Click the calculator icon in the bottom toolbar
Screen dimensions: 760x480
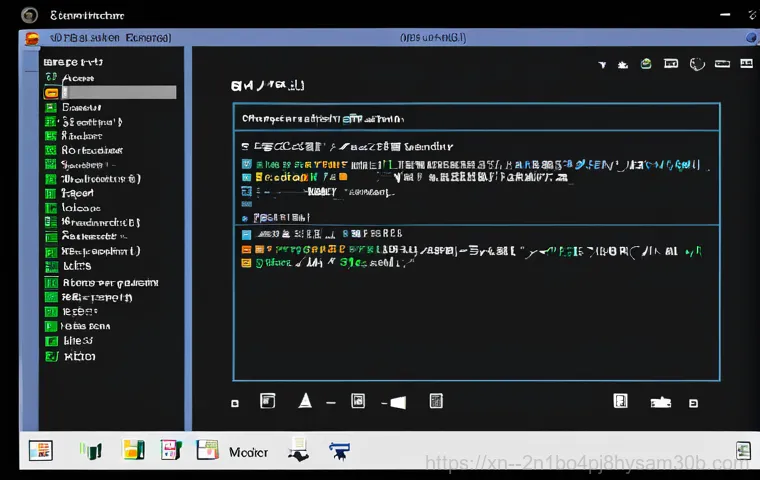[x=435, y=401]
